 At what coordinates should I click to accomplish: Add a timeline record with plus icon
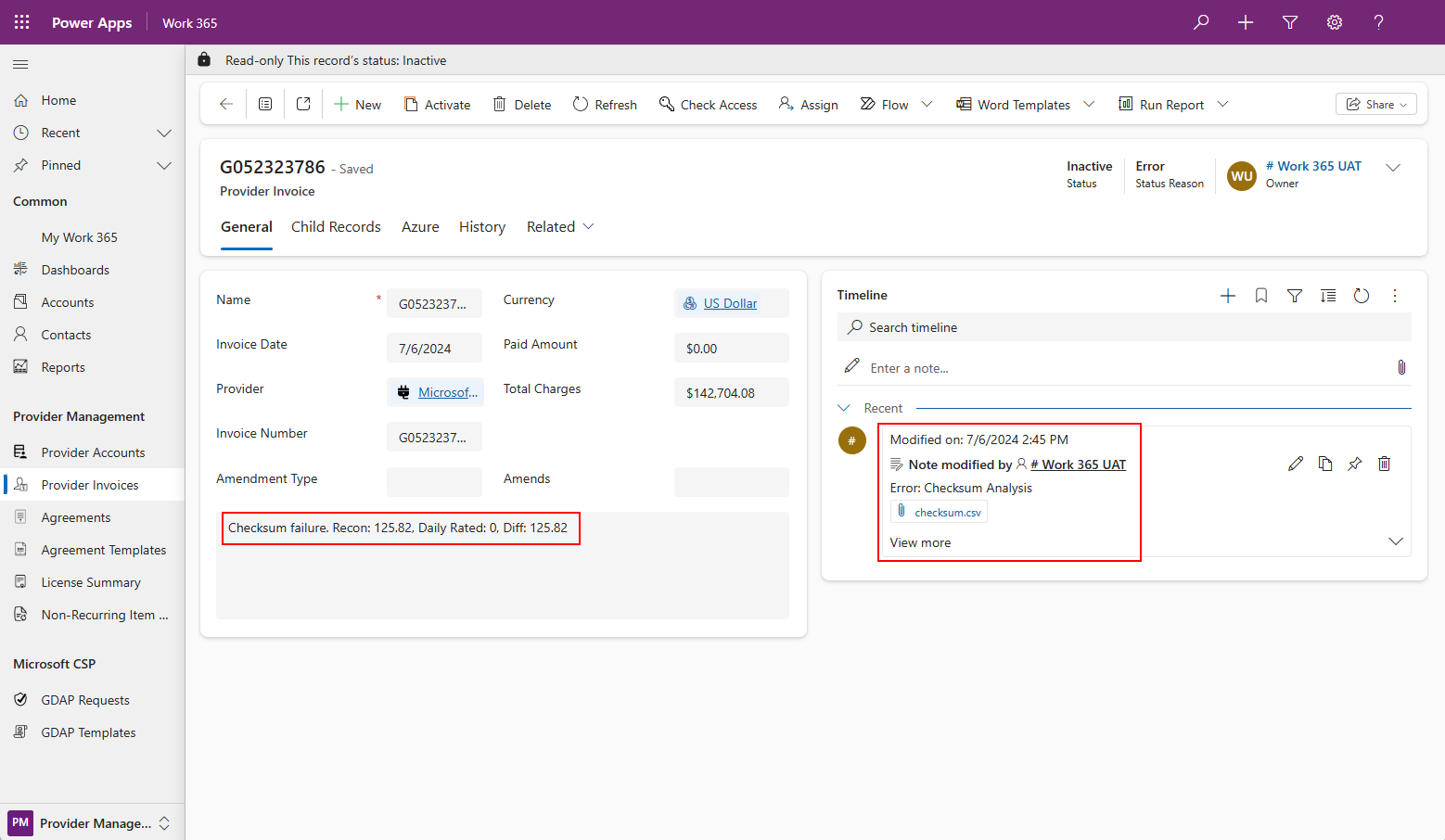coord(1228,296)
